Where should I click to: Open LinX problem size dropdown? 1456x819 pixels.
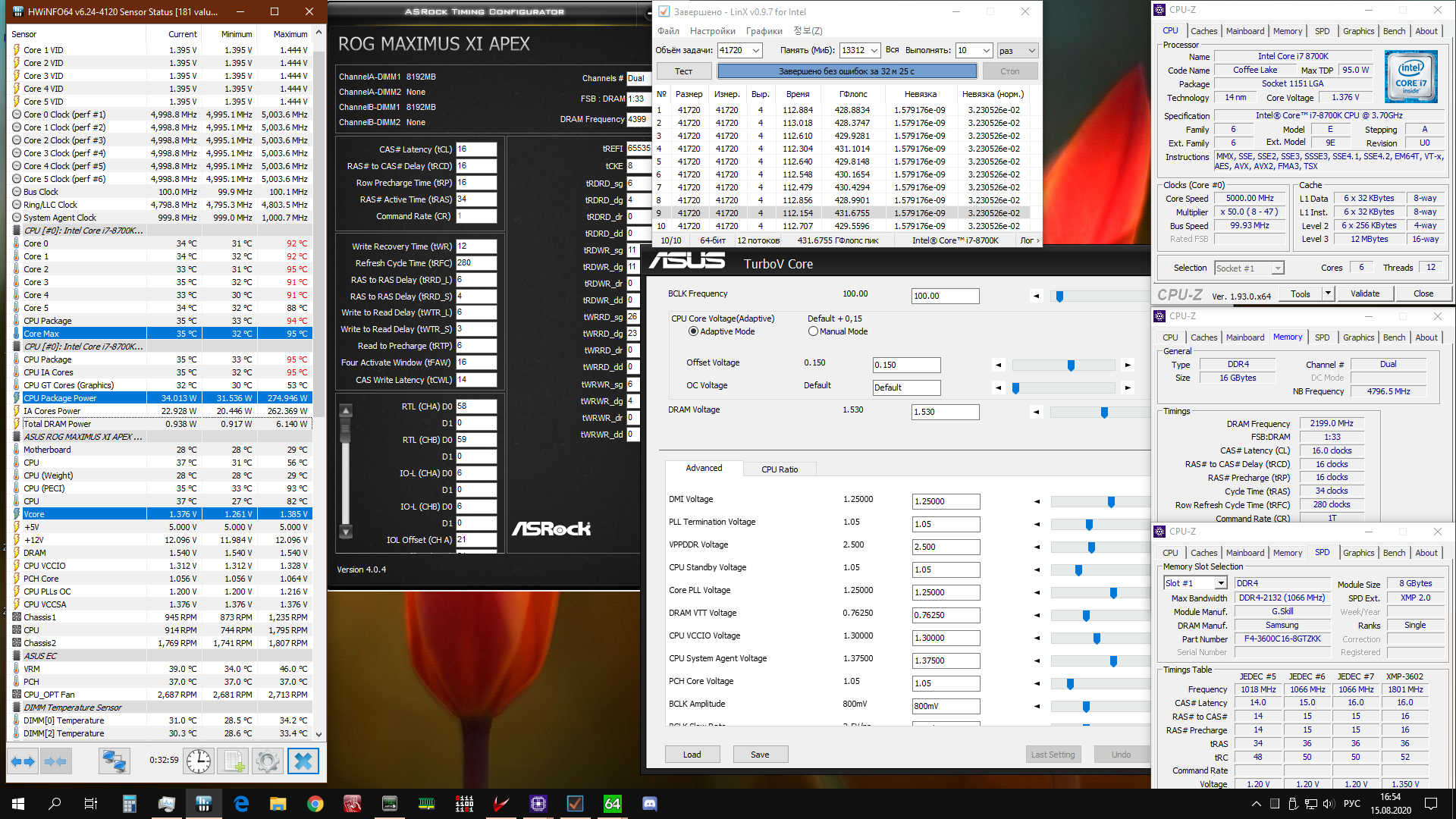(x=756, y=51)
